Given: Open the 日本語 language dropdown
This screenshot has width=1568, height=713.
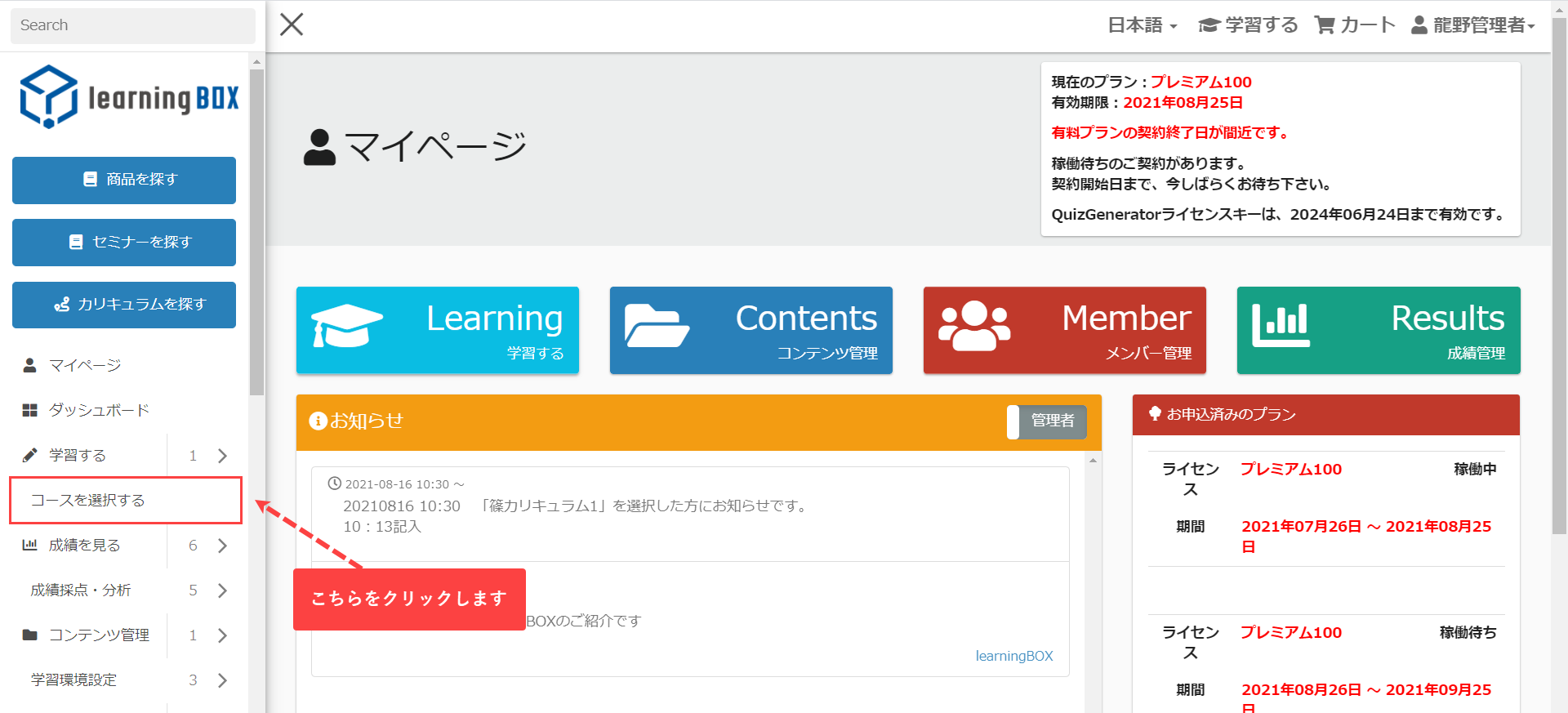Looking at the screenshot, I should [1142, 25].
